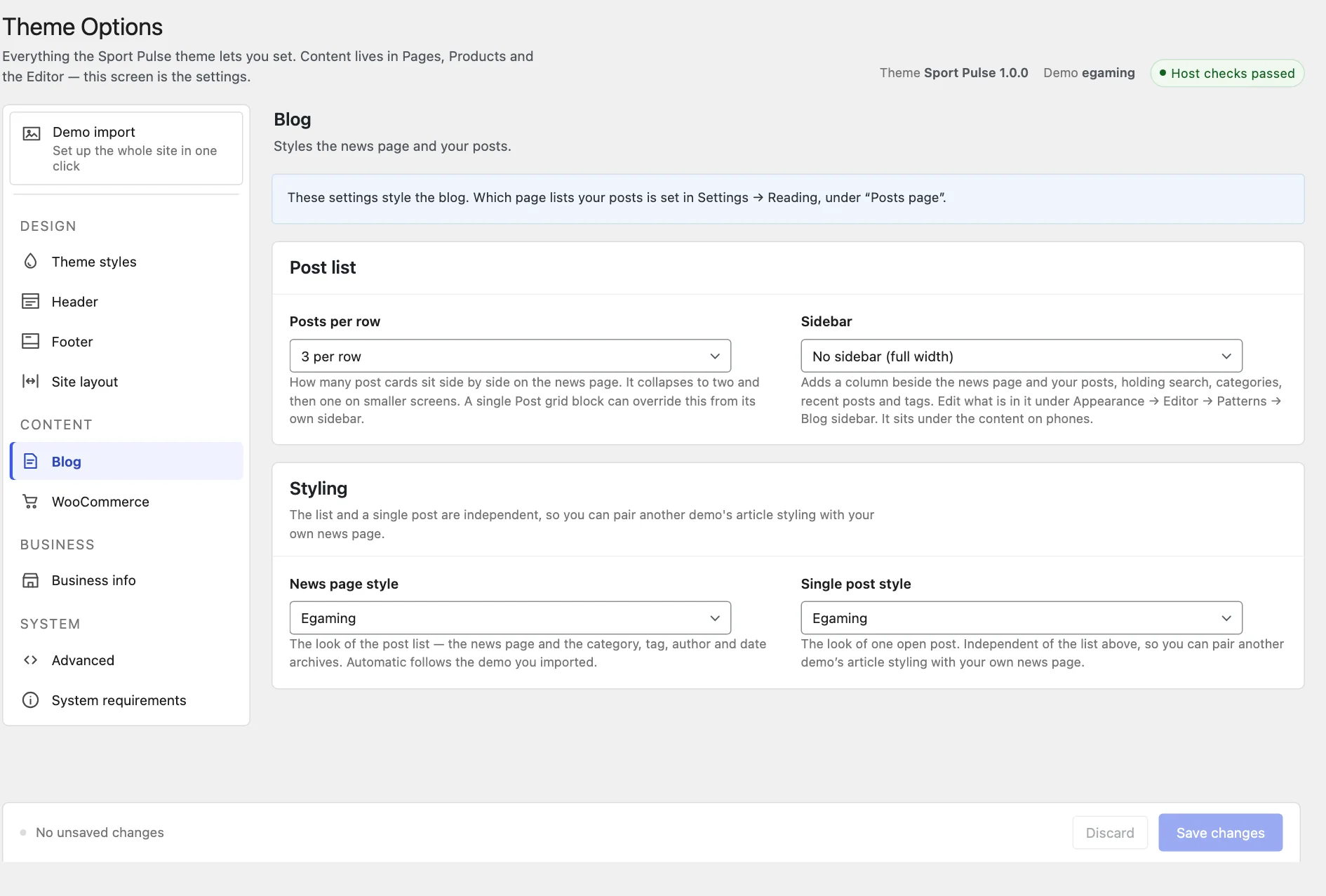Open the Advanced settings section

[x=126, y=660]
